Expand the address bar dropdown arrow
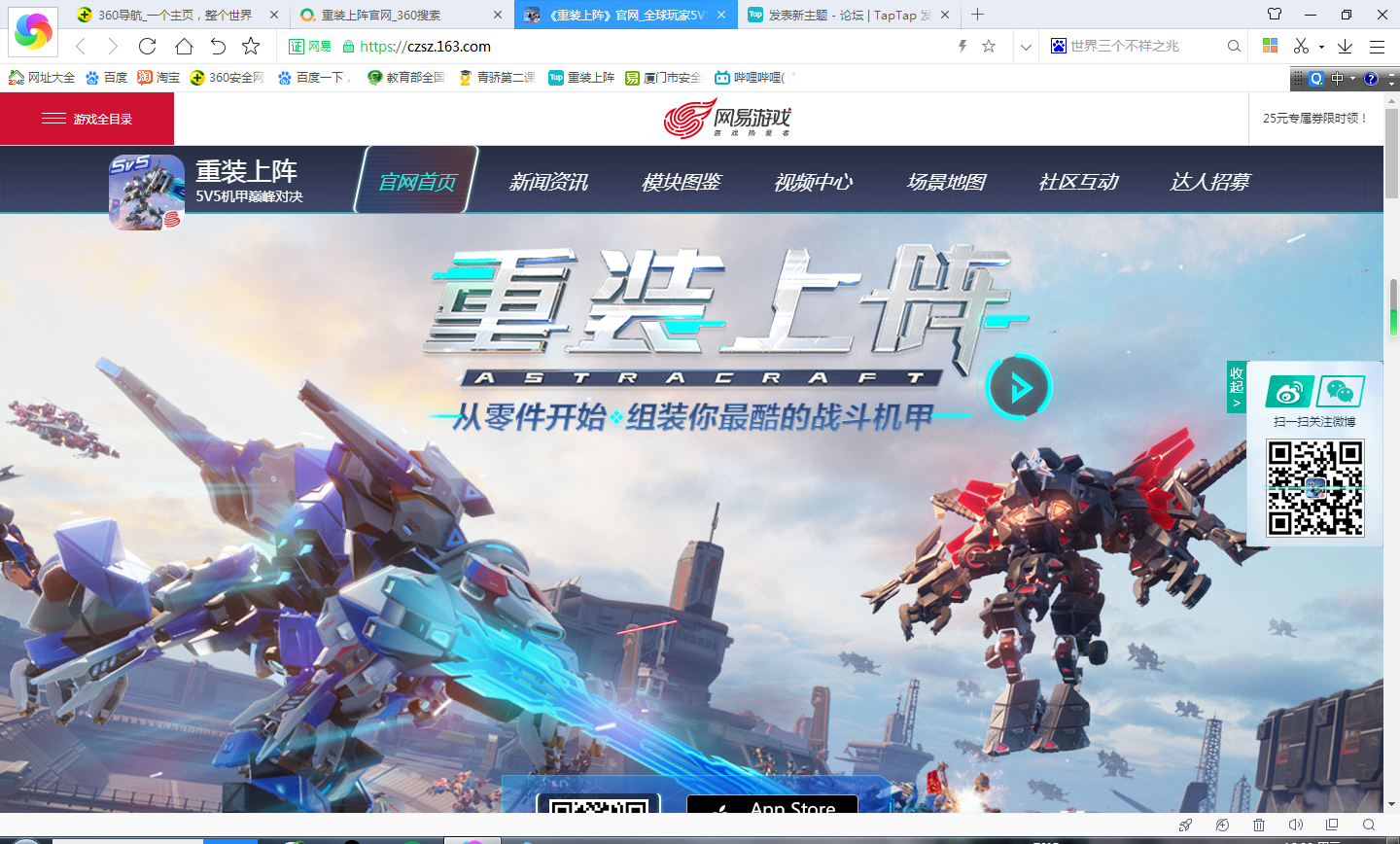The image size is (1400, 844). coord(1026,46)
